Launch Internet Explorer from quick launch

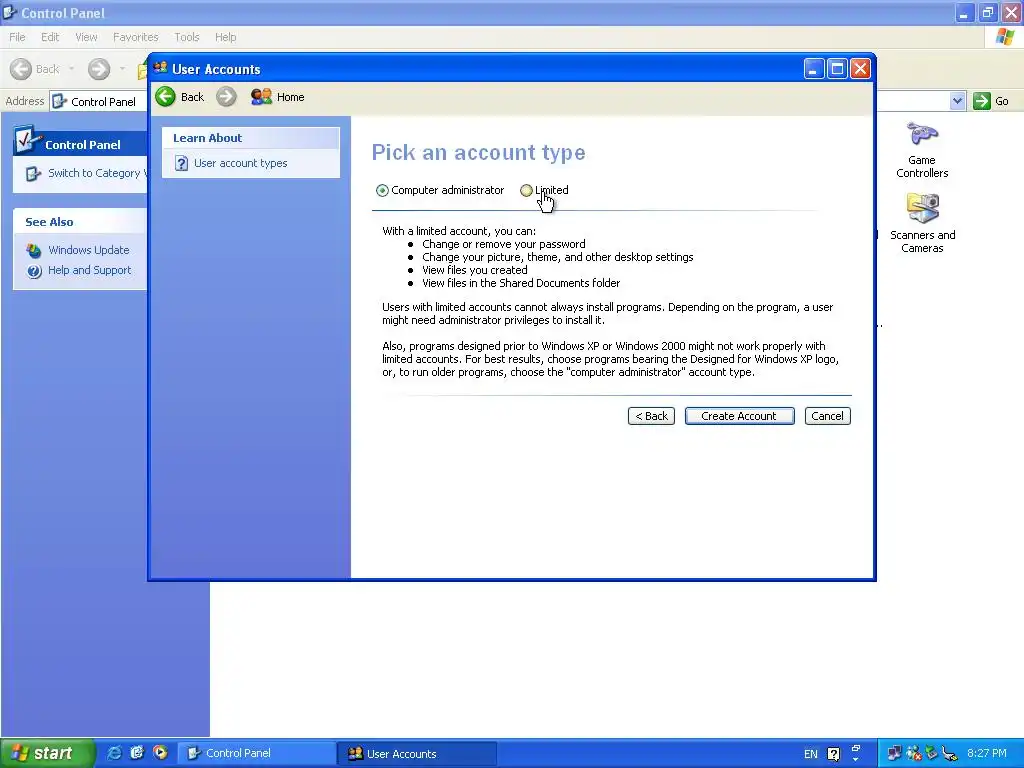[x=114, y=753]
